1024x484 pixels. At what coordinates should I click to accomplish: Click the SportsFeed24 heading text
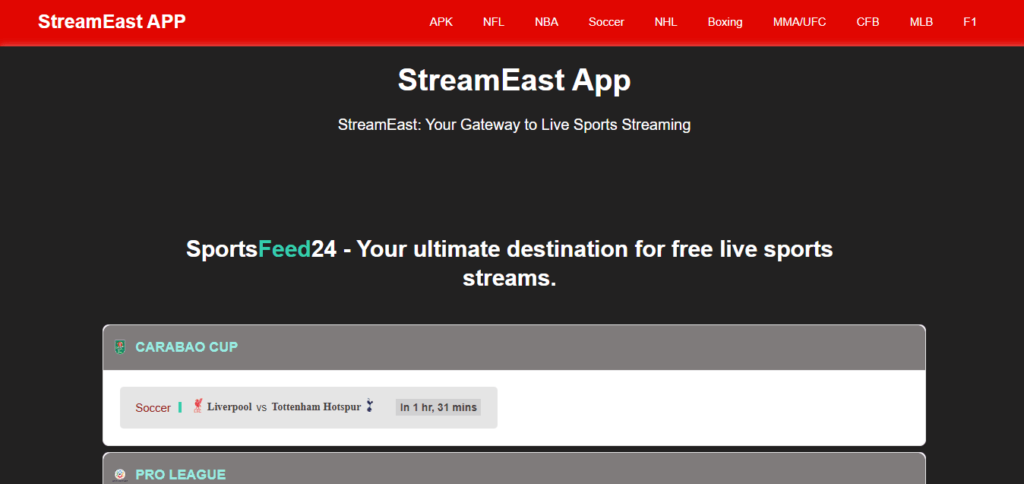[x=509, y=264]
